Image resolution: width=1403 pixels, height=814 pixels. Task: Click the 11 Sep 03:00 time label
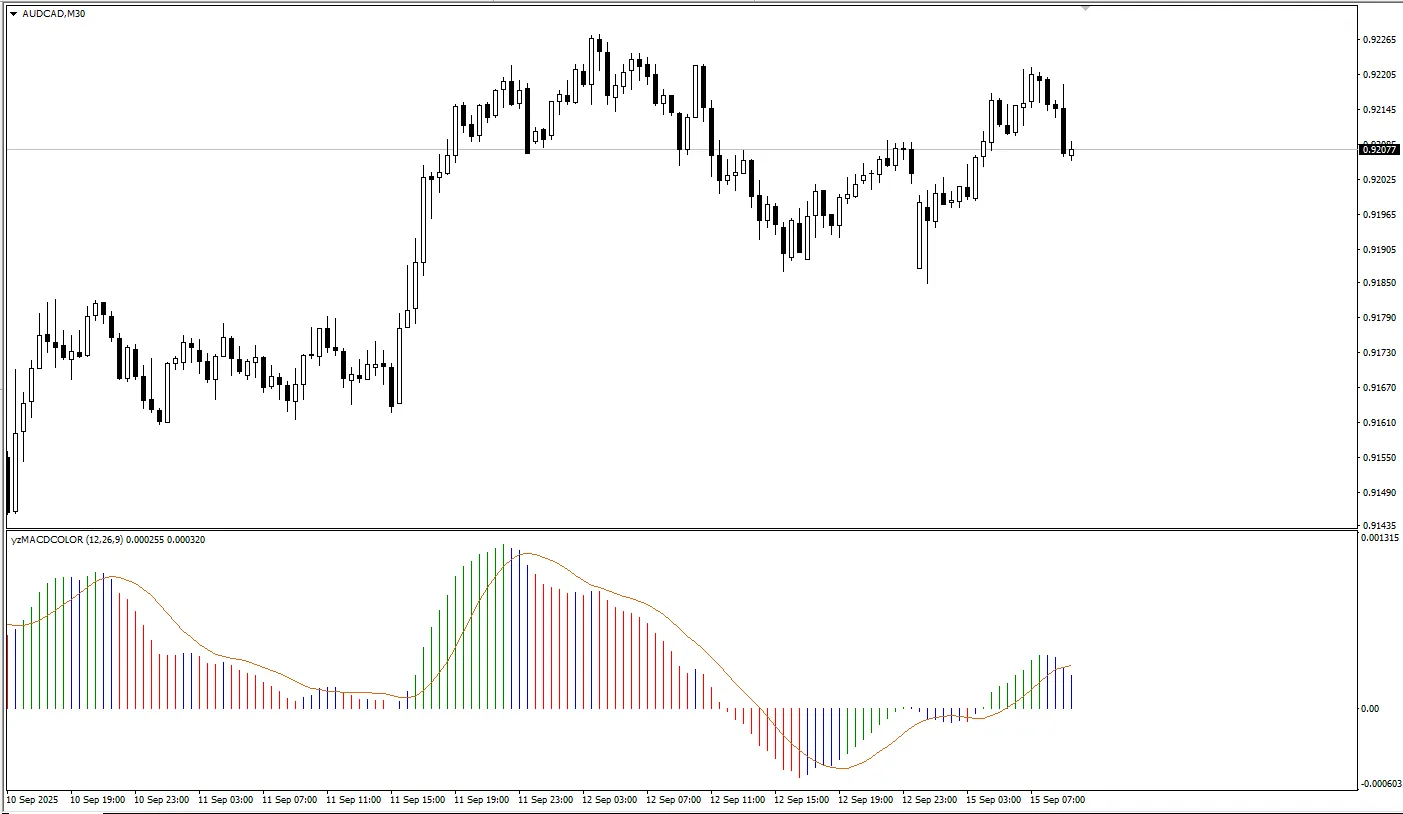226,800
